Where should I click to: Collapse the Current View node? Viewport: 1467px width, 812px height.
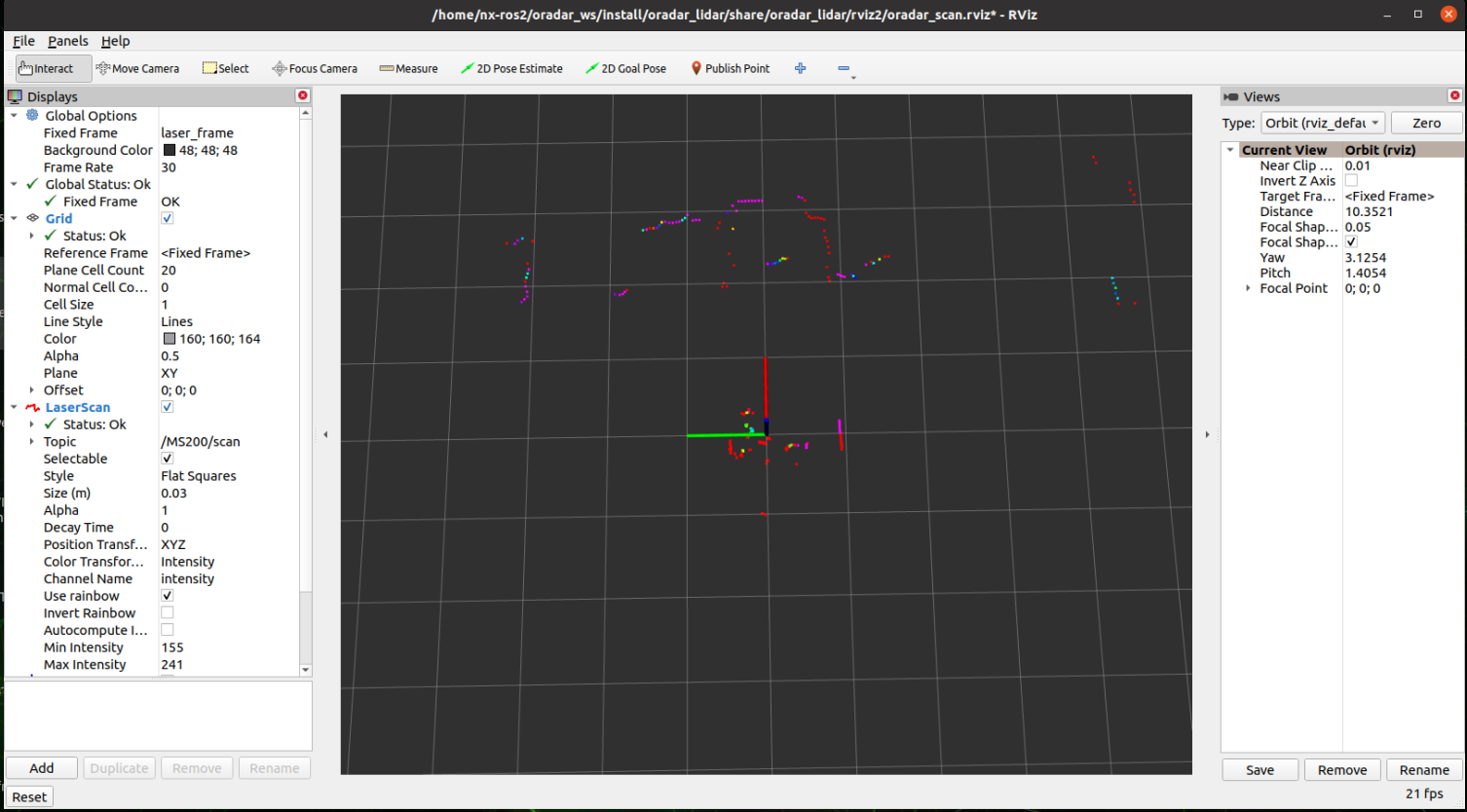(x=1230, y=150)
